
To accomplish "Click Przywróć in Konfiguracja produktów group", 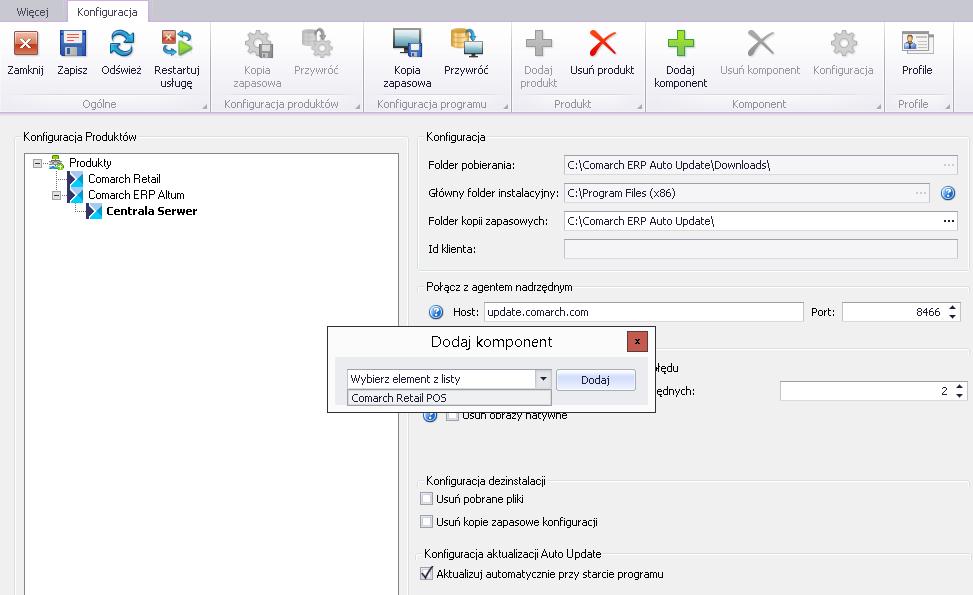I will tap(316, 43).
